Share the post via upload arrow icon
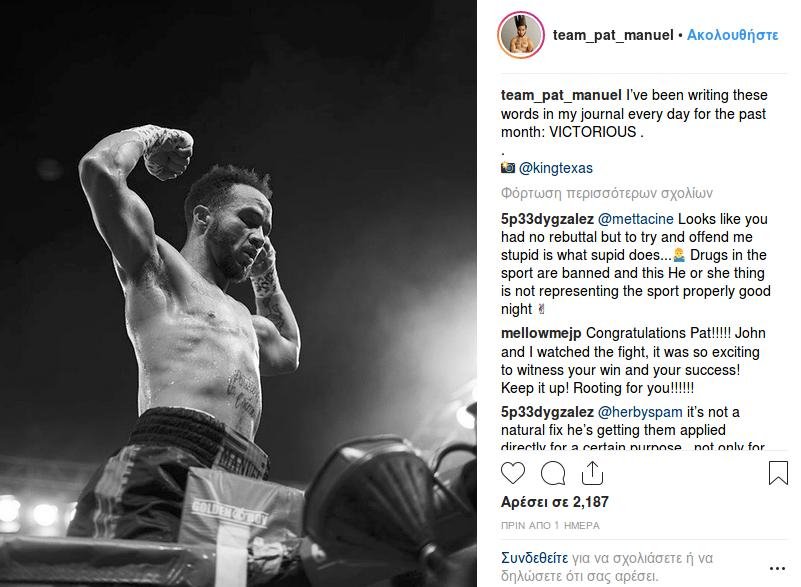 592,473
